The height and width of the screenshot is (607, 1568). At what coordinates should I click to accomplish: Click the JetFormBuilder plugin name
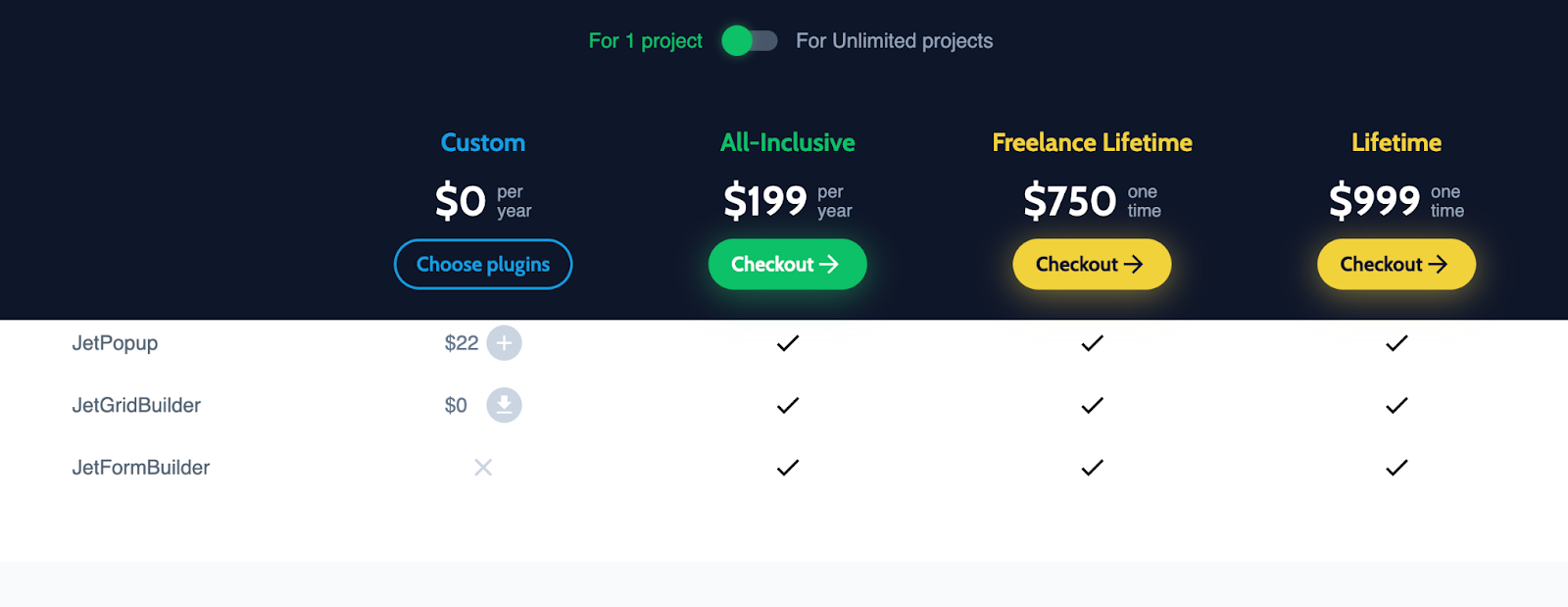click(x=141, y=468)
